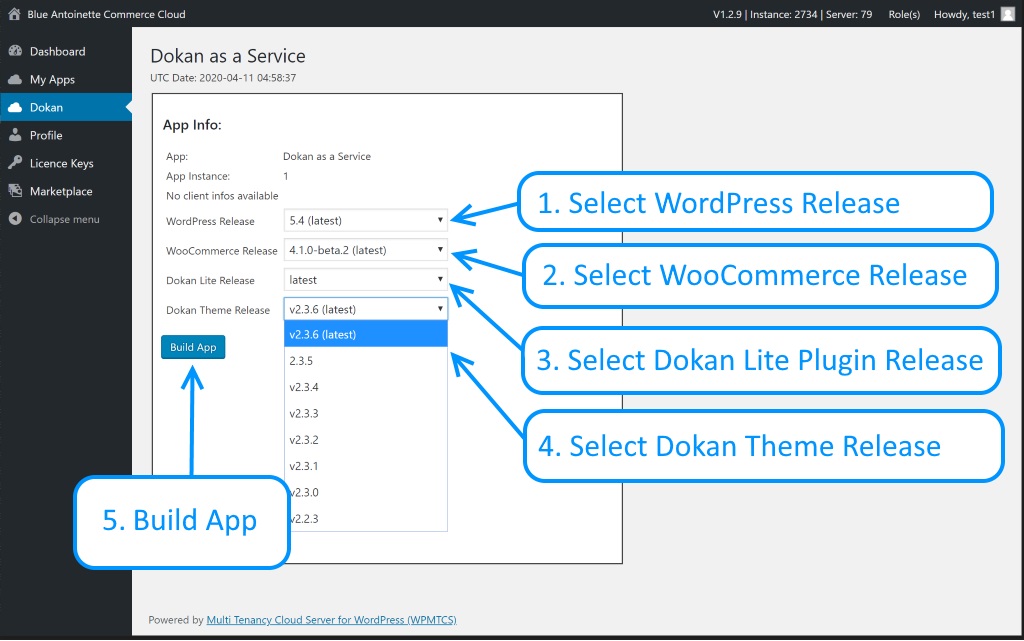Choose v2.3.6 (latest) from theme list
The height and width of the screenshot is (641, 1024).
tap(366, 334)
